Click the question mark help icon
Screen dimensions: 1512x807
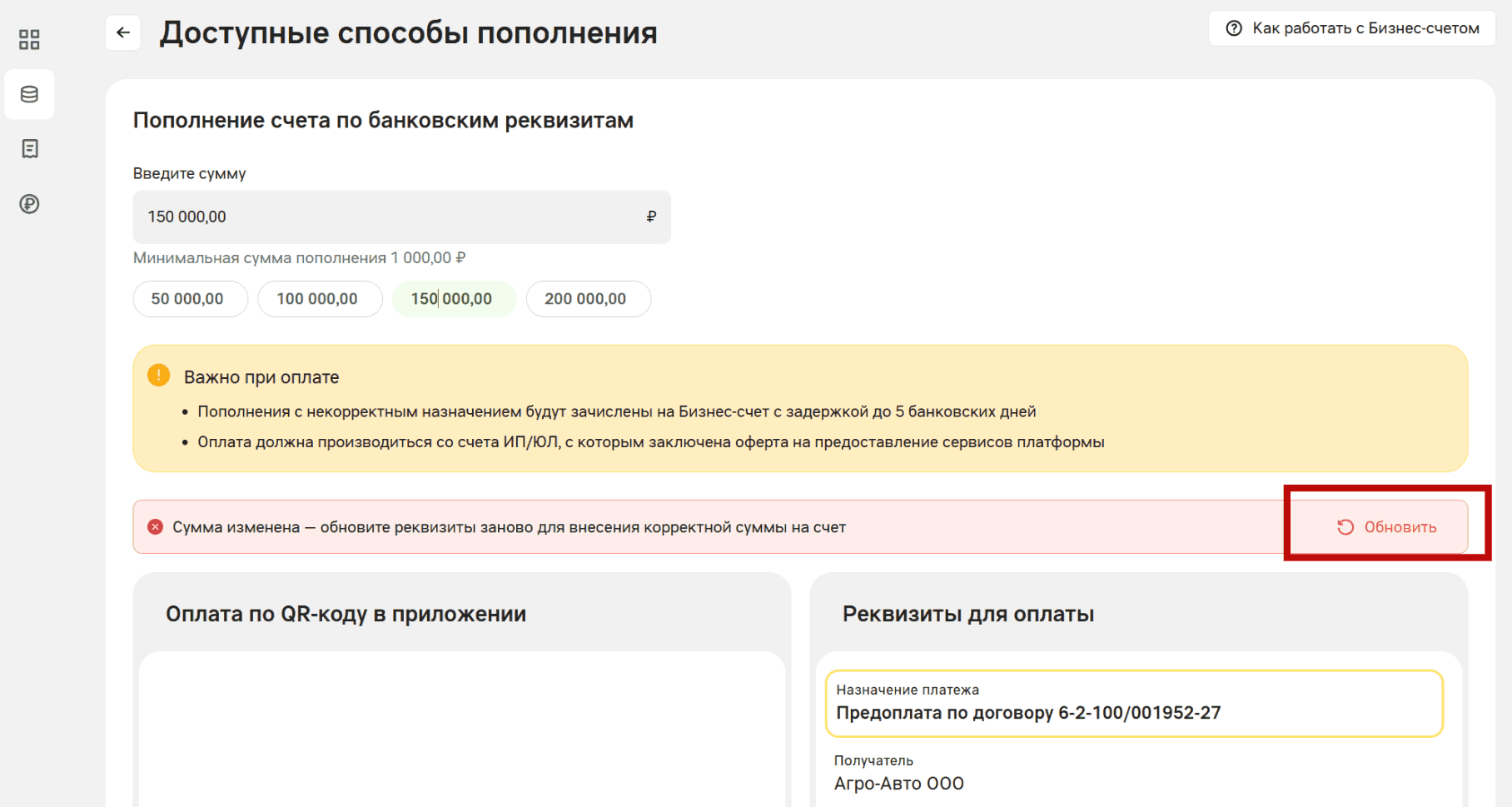[1234, 28]
